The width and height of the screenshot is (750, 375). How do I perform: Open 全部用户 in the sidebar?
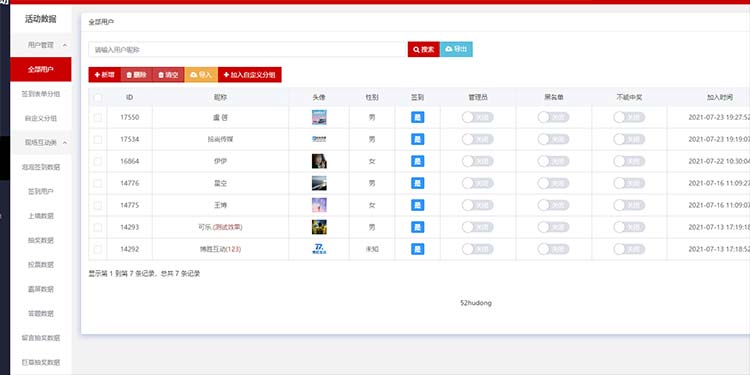(41, 69)
